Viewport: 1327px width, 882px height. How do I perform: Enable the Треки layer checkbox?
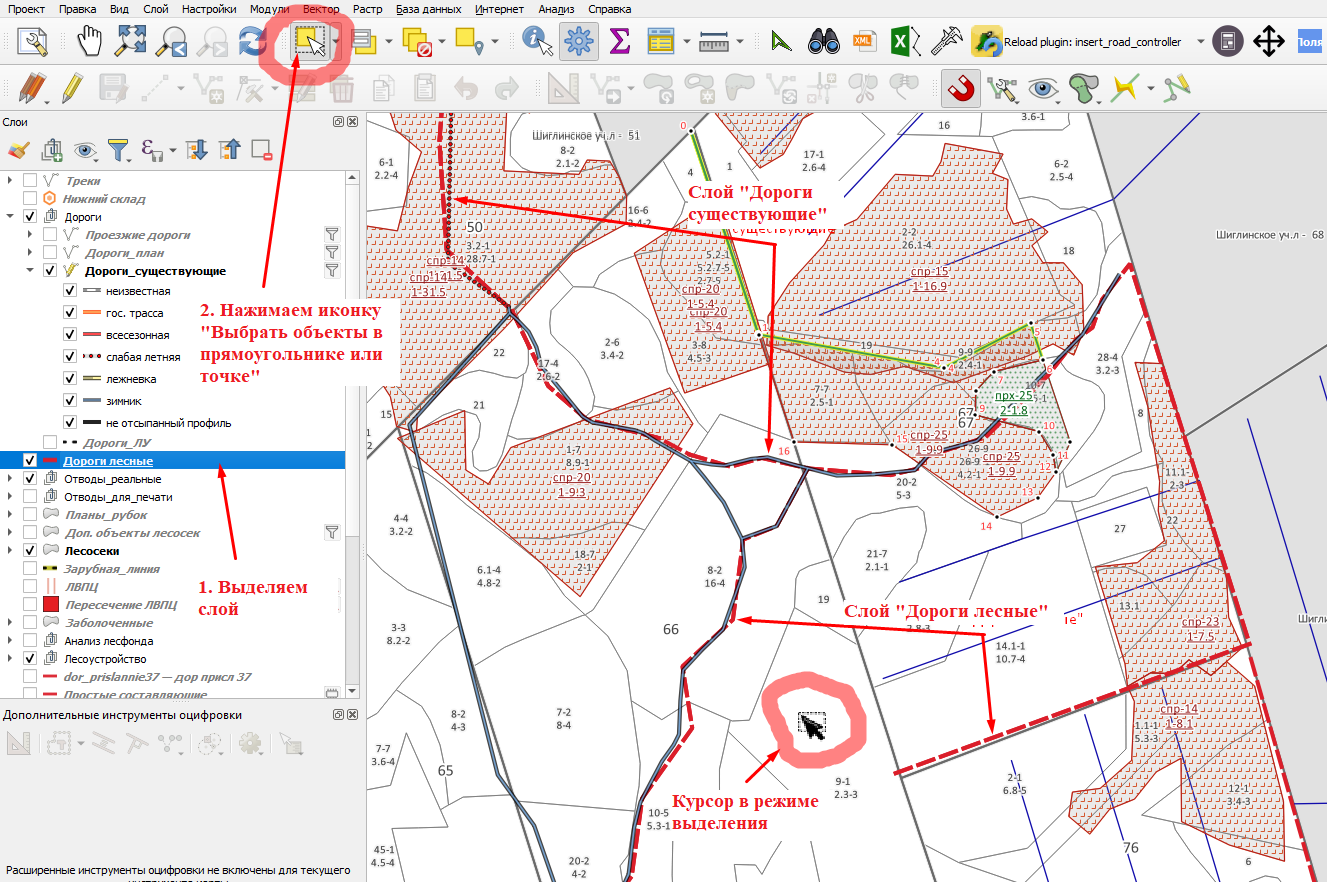point(30,180)
